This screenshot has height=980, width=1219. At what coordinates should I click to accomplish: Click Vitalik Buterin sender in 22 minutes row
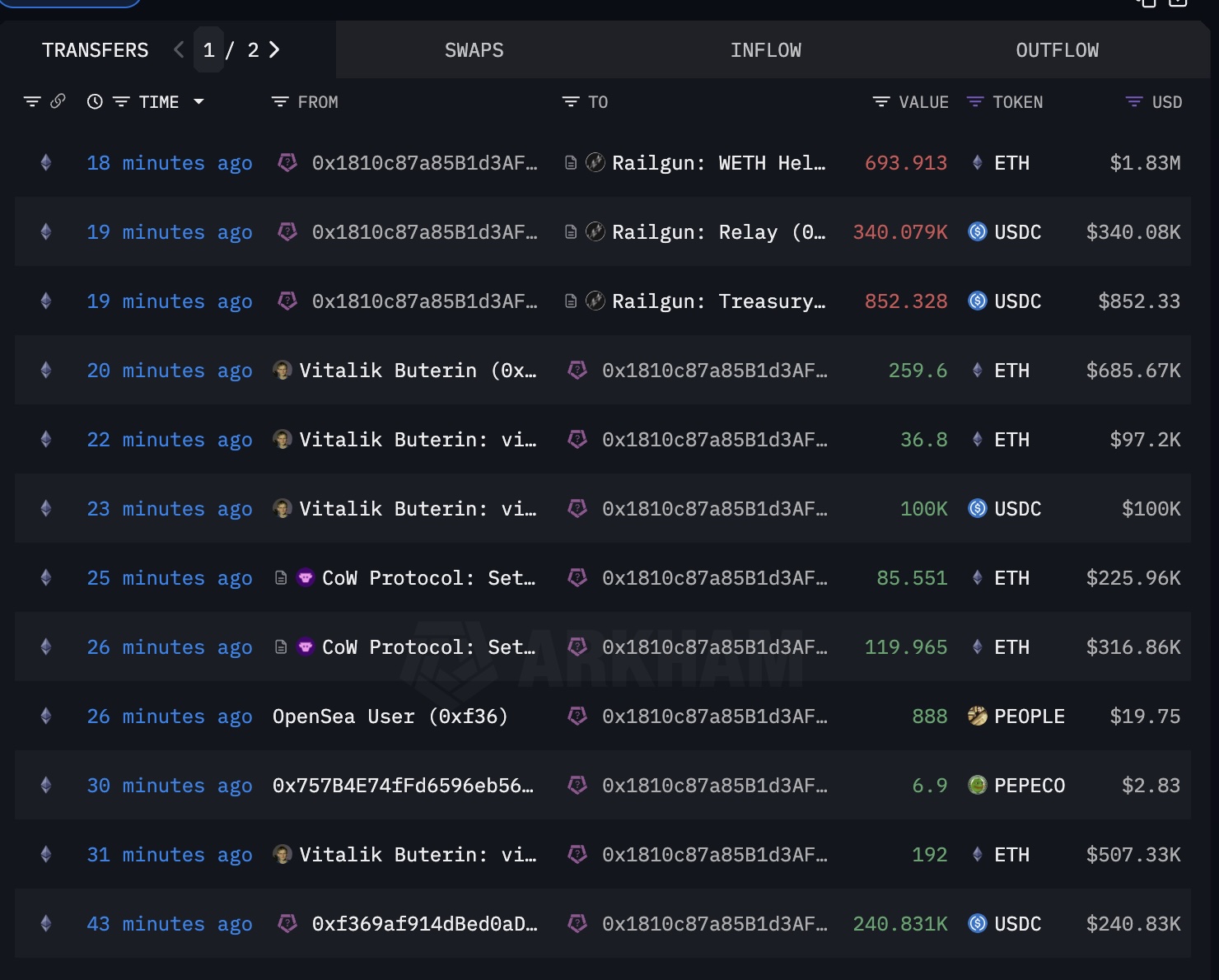click(418, 440)
